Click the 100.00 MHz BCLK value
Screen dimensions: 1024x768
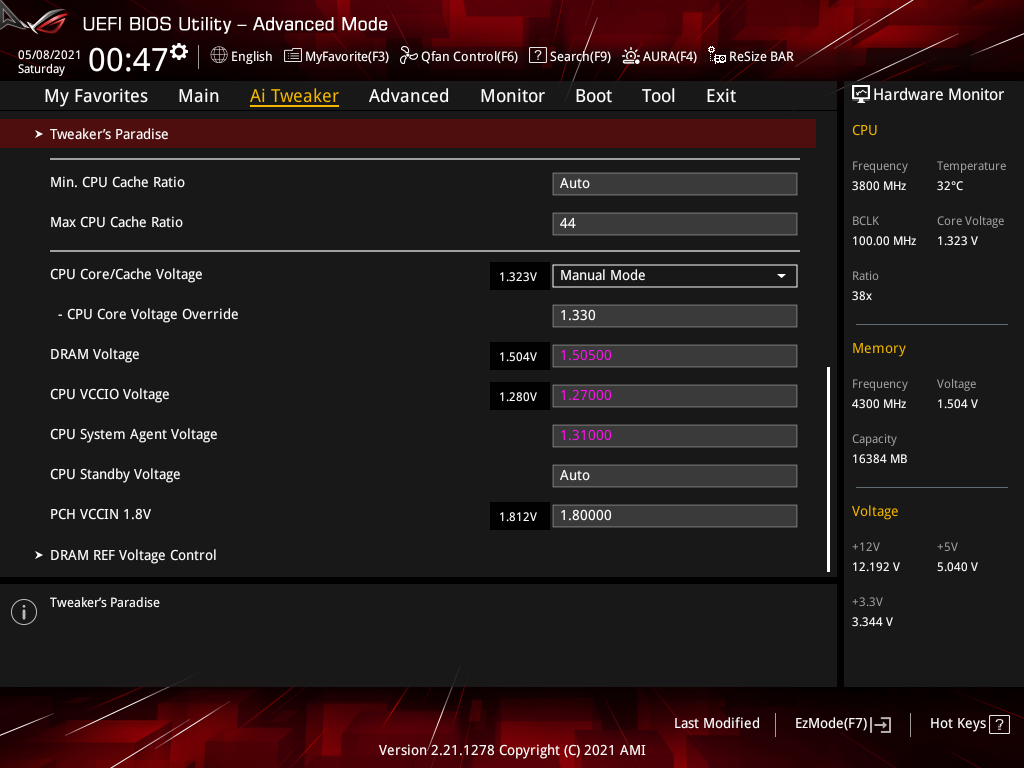tap(884, 241)
